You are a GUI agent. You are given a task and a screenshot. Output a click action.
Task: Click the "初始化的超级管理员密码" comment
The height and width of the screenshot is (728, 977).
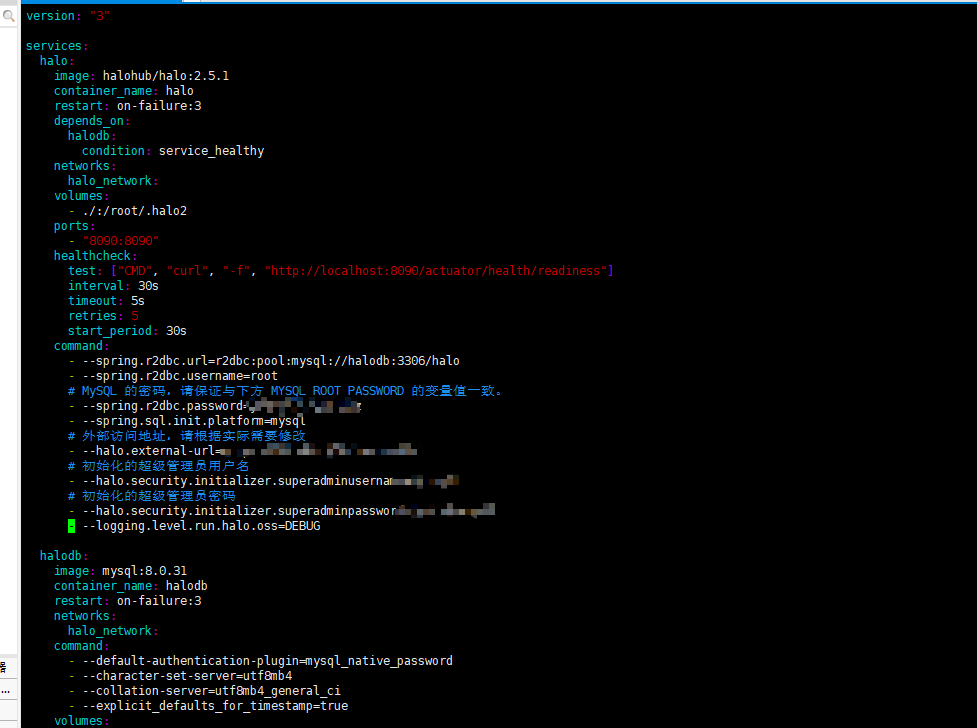151,496
